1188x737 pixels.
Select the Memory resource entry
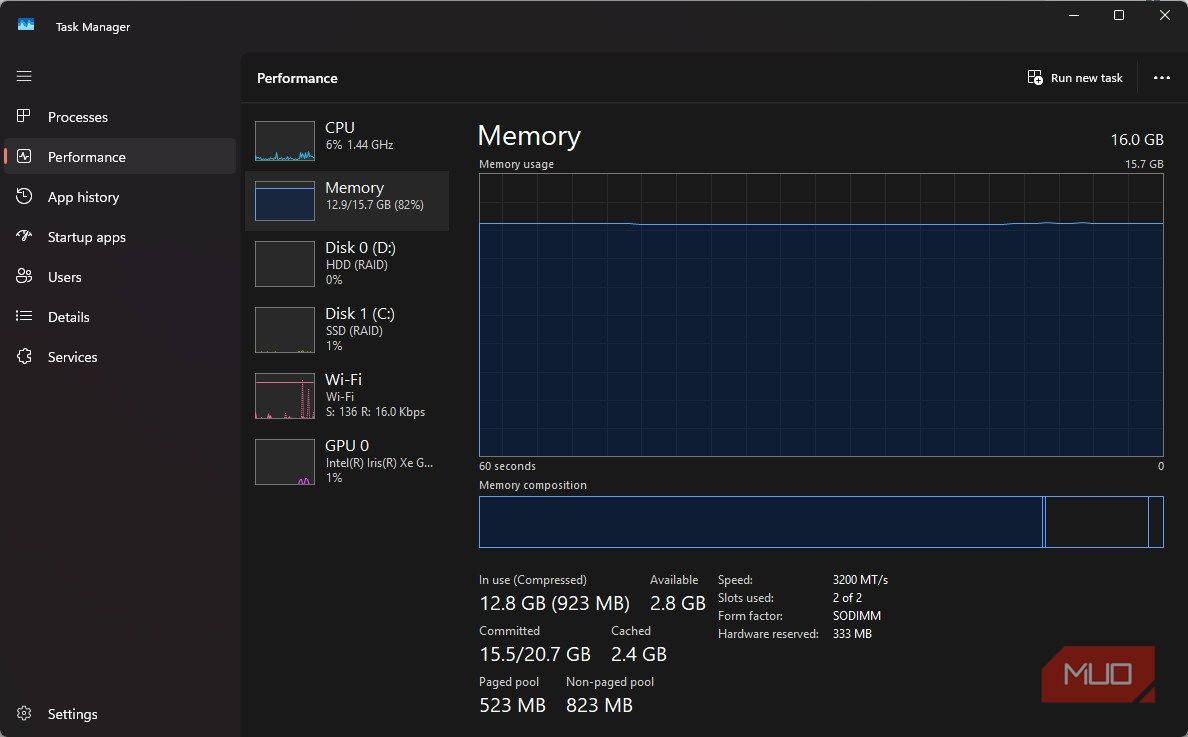(347, 201)
